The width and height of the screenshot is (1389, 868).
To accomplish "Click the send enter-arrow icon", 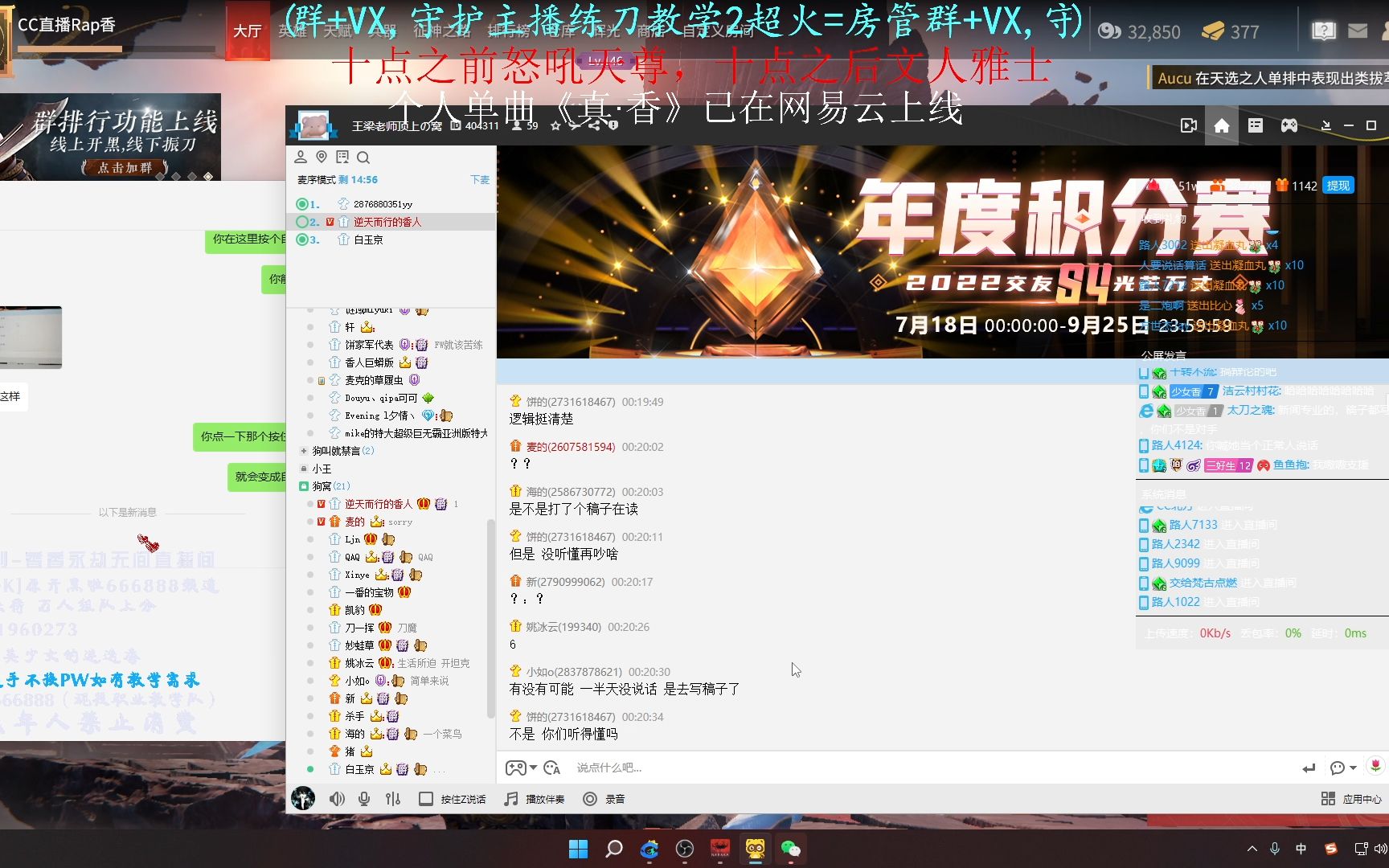I will coord(1309,768).
